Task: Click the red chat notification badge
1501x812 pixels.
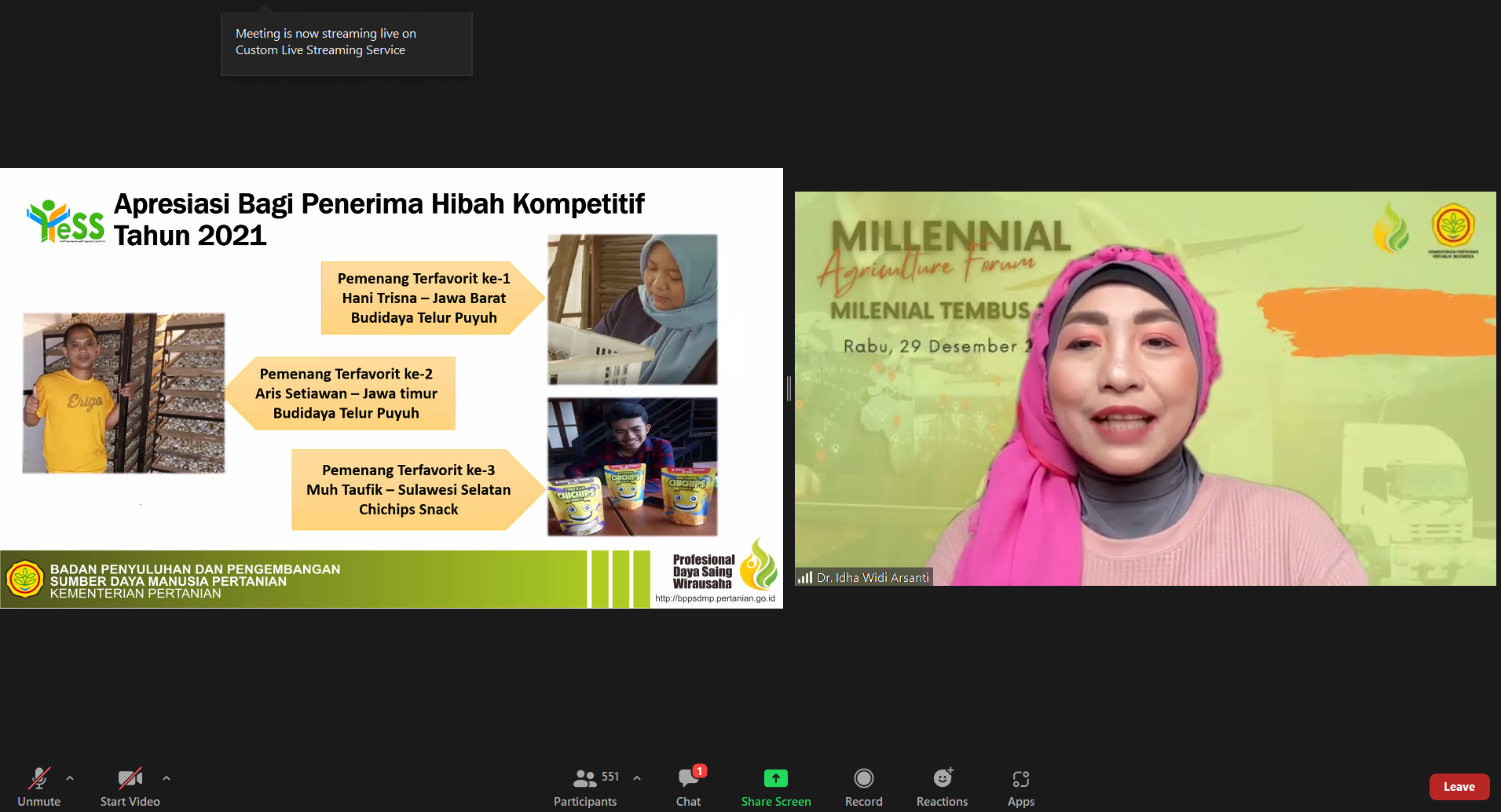Action: click(x=699, y=771)
